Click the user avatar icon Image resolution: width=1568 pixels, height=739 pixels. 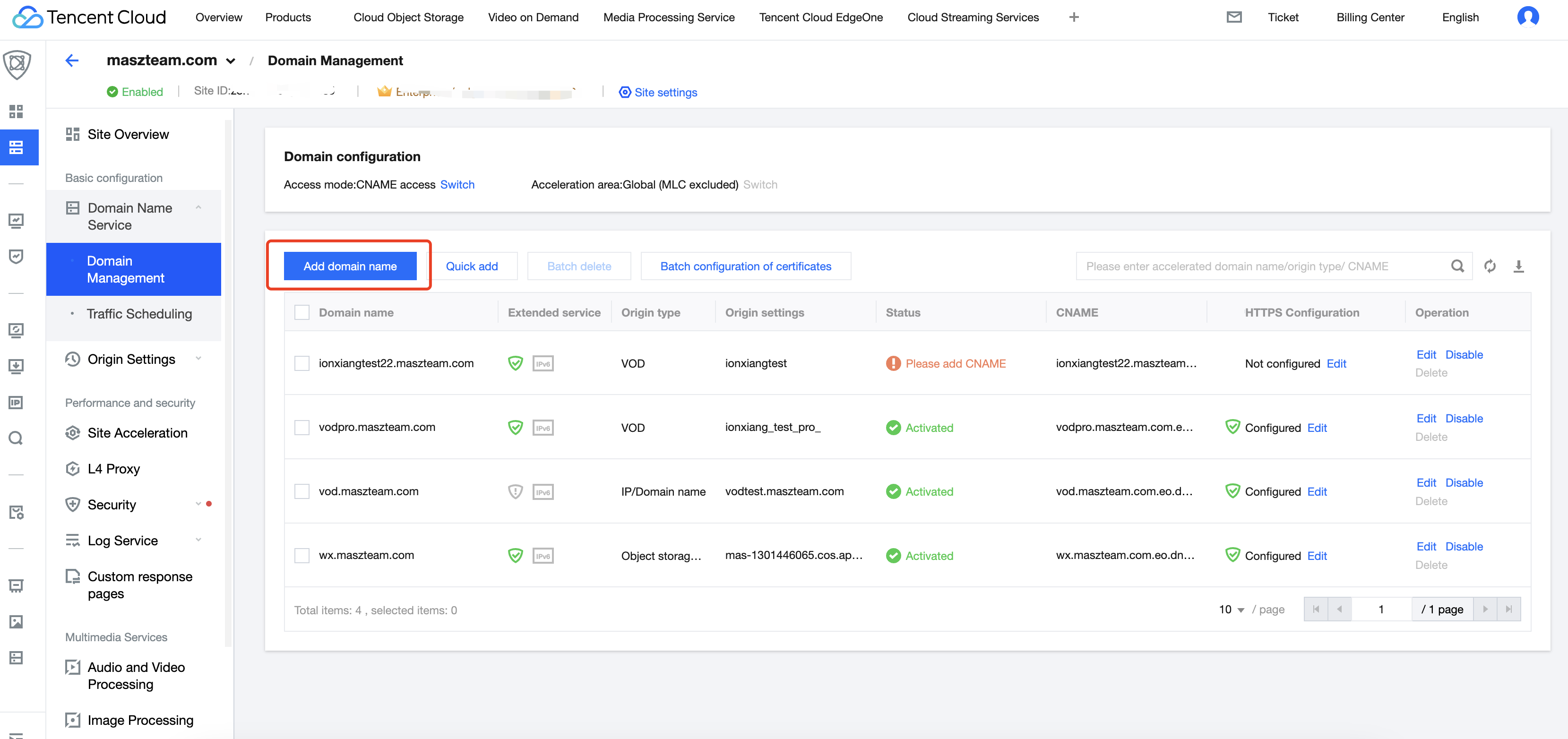point(1527,17)
